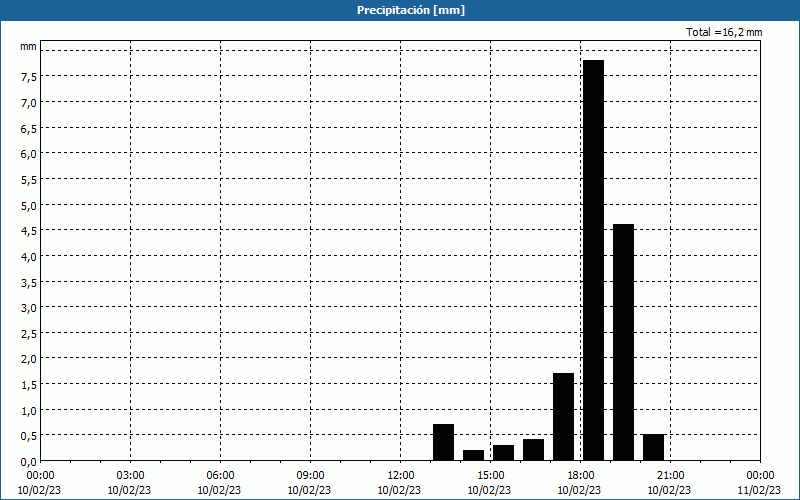This screenshot has width=800, height=500.
Task: Click the "00:00" label above the 11/02/23 date
Action: coord(760,476)
